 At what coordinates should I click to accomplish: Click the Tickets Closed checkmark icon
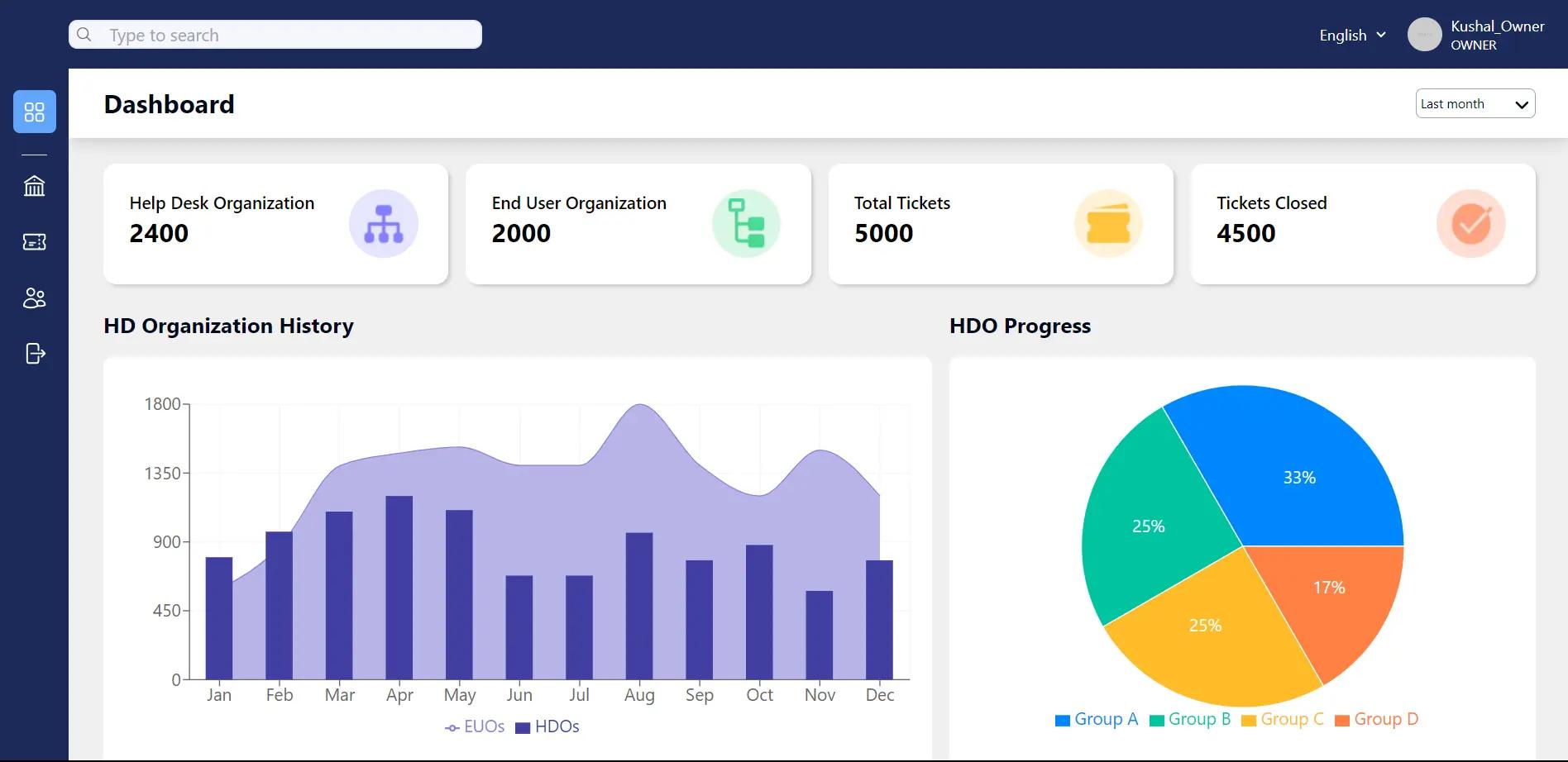coord(1470,224)
